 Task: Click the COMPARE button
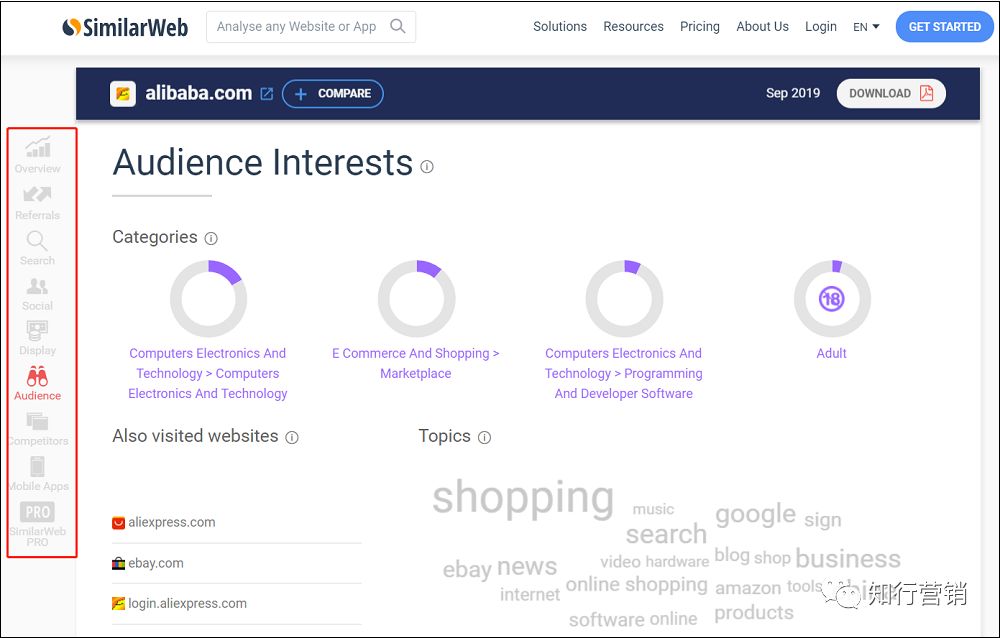(333, 94)
